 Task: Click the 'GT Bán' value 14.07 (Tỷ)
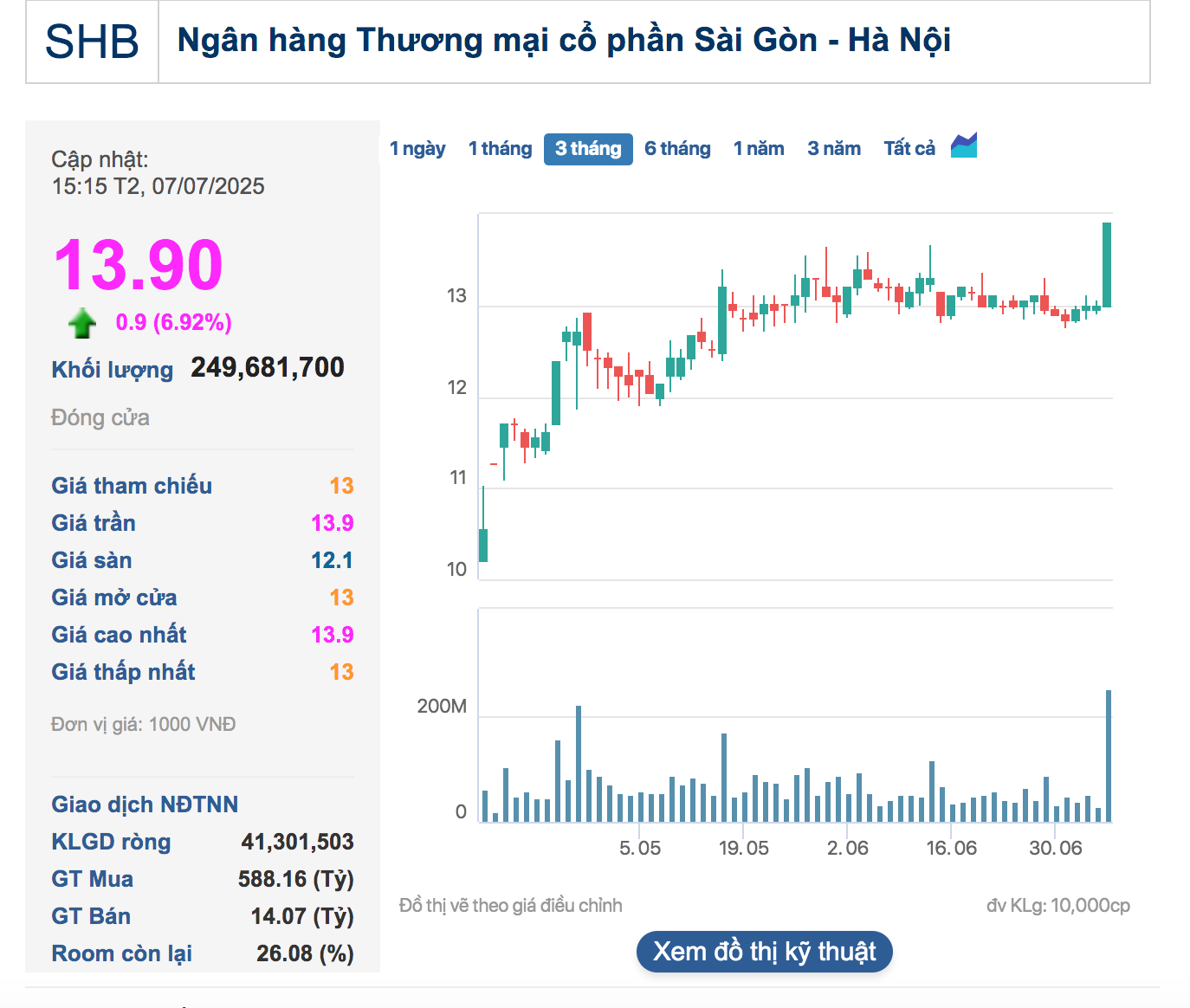(x=302, y=916)
